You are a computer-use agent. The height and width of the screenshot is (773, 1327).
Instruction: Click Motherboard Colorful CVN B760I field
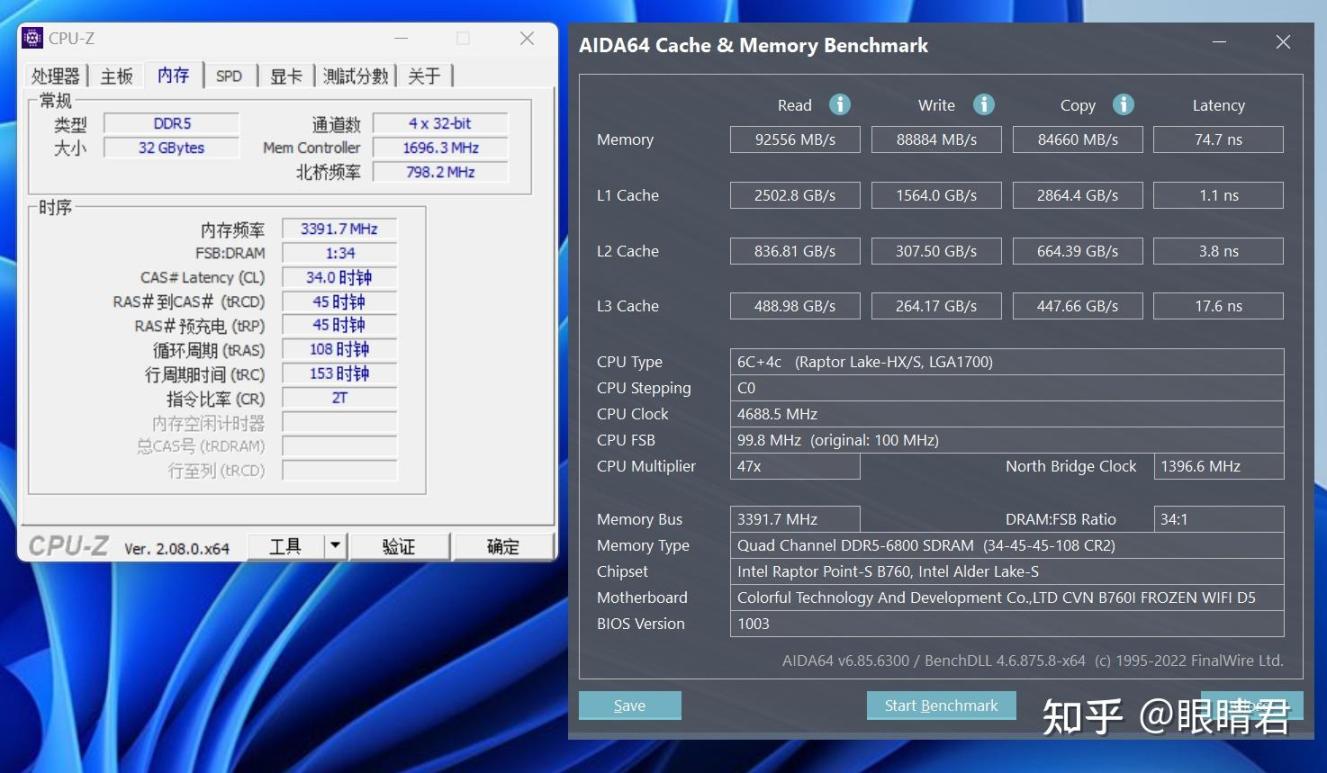pyautogui.click(x=1007, y=598)
